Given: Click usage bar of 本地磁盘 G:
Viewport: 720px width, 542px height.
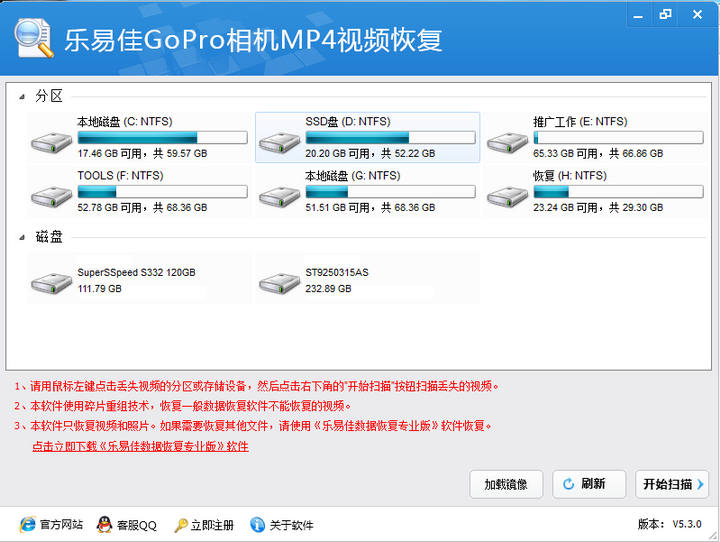Looking at the screenshot, I should [390, 192].
